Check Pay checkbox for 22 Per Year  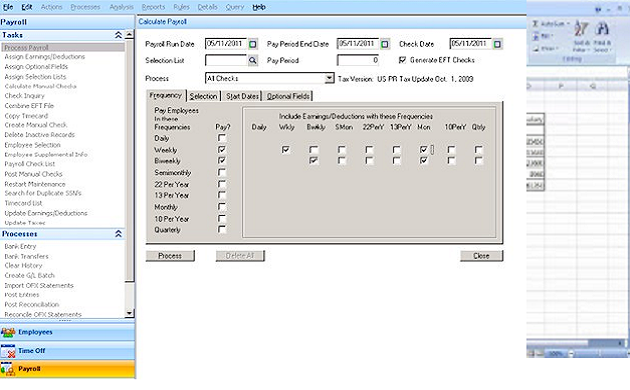click(222, 184)
